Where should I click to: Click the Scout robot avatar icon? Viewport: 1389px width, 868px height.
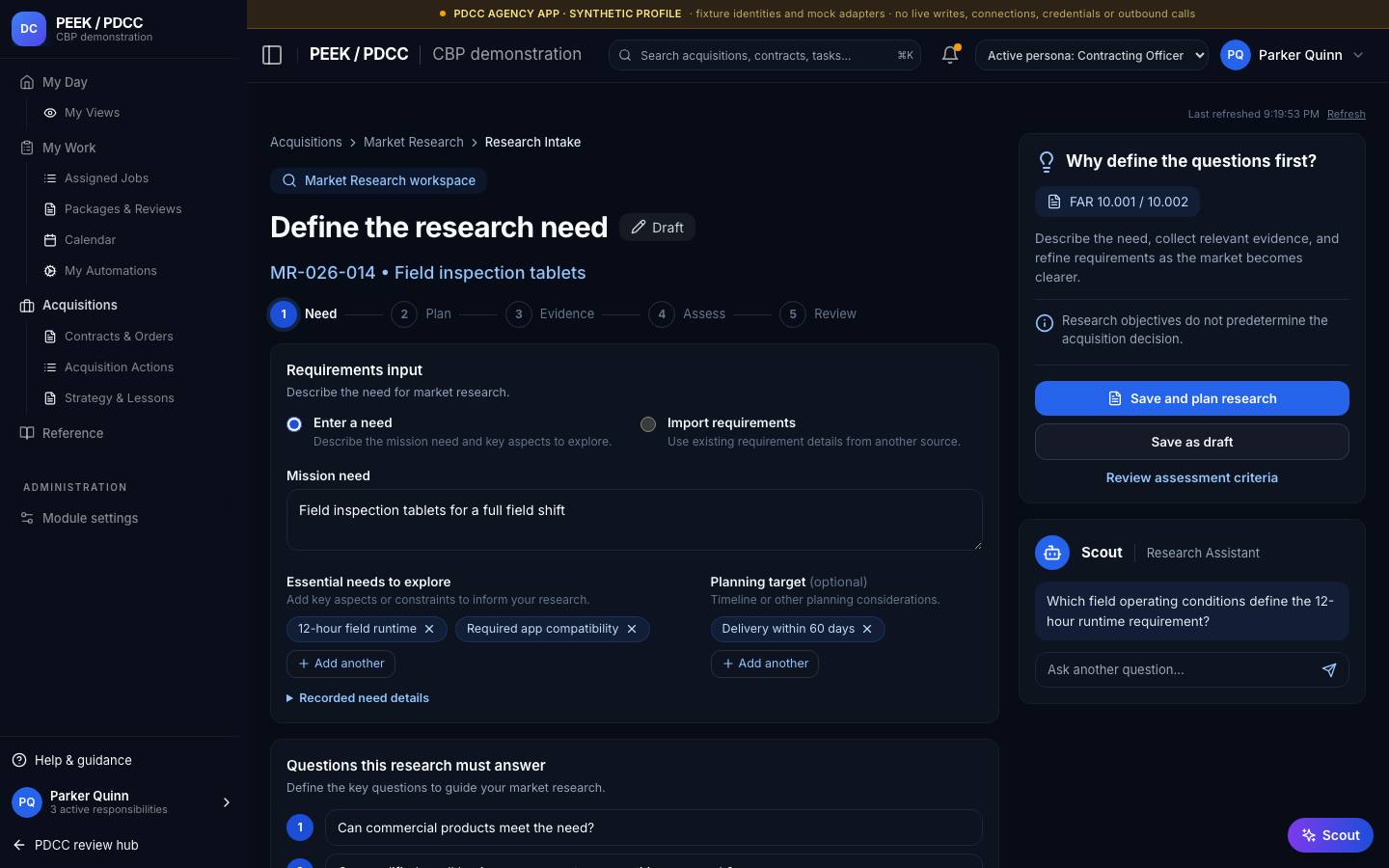coord(1052,553)
